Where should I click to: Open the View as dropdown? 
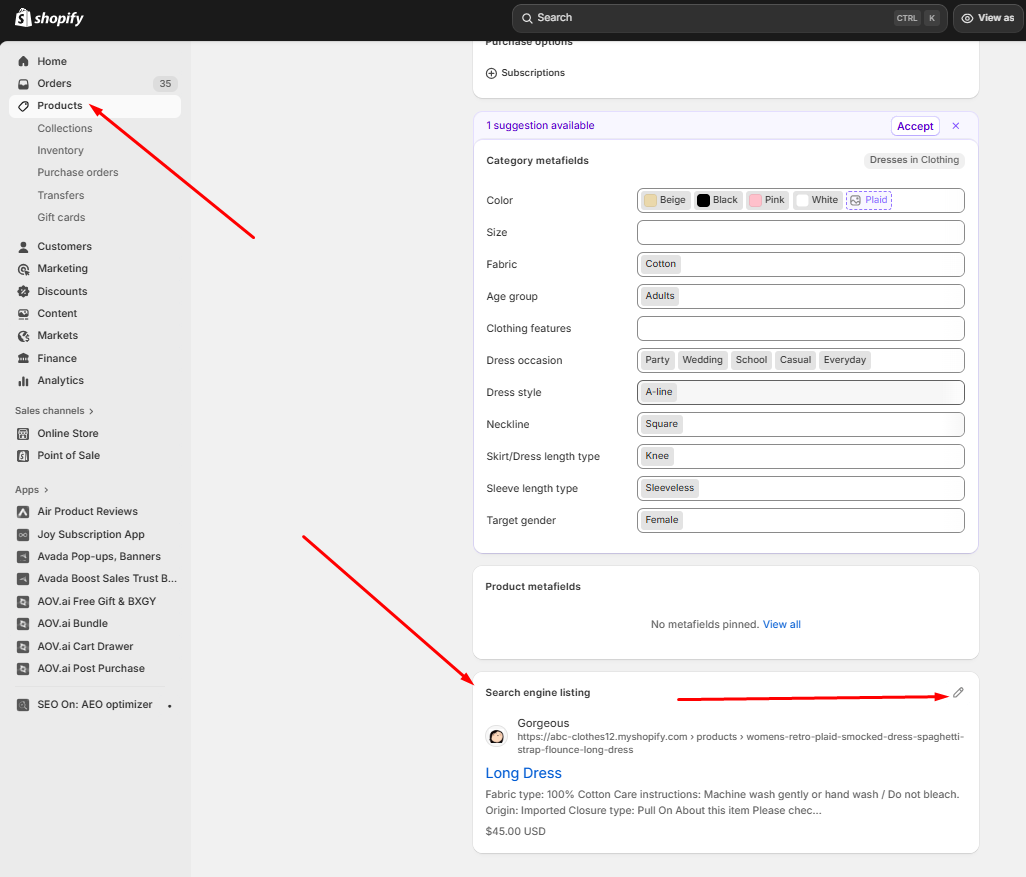click(987, 18)
